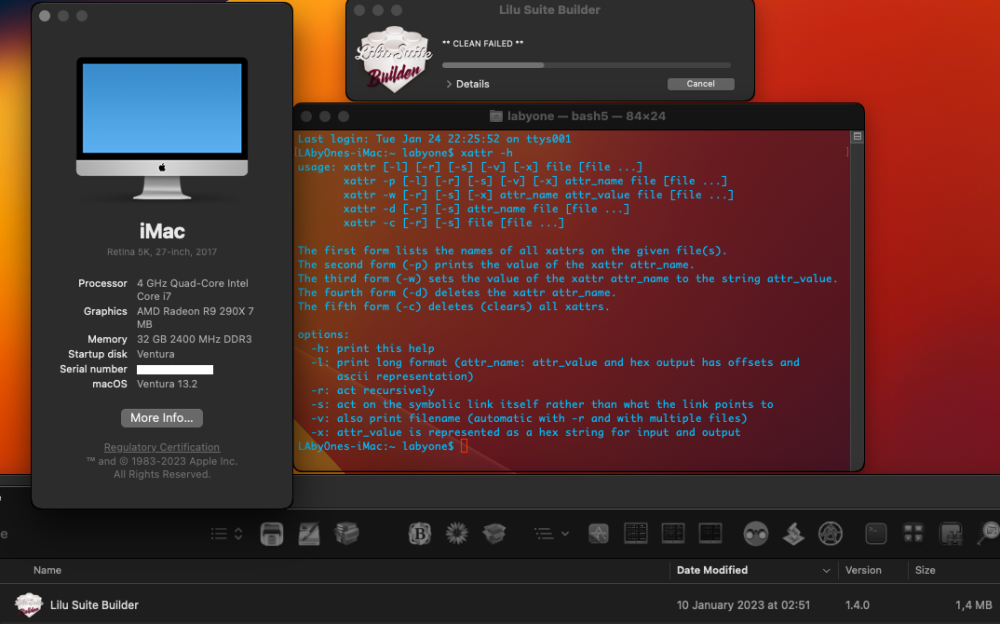The width and height of the screenshot is (1000, 624).
Task: Sort the file list by Date Modified column
Action: pos(712,570)
